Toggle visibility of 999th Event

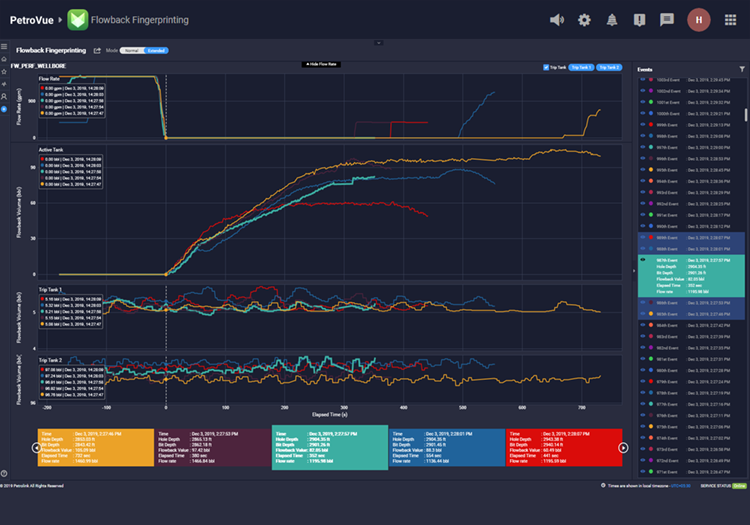643,125
